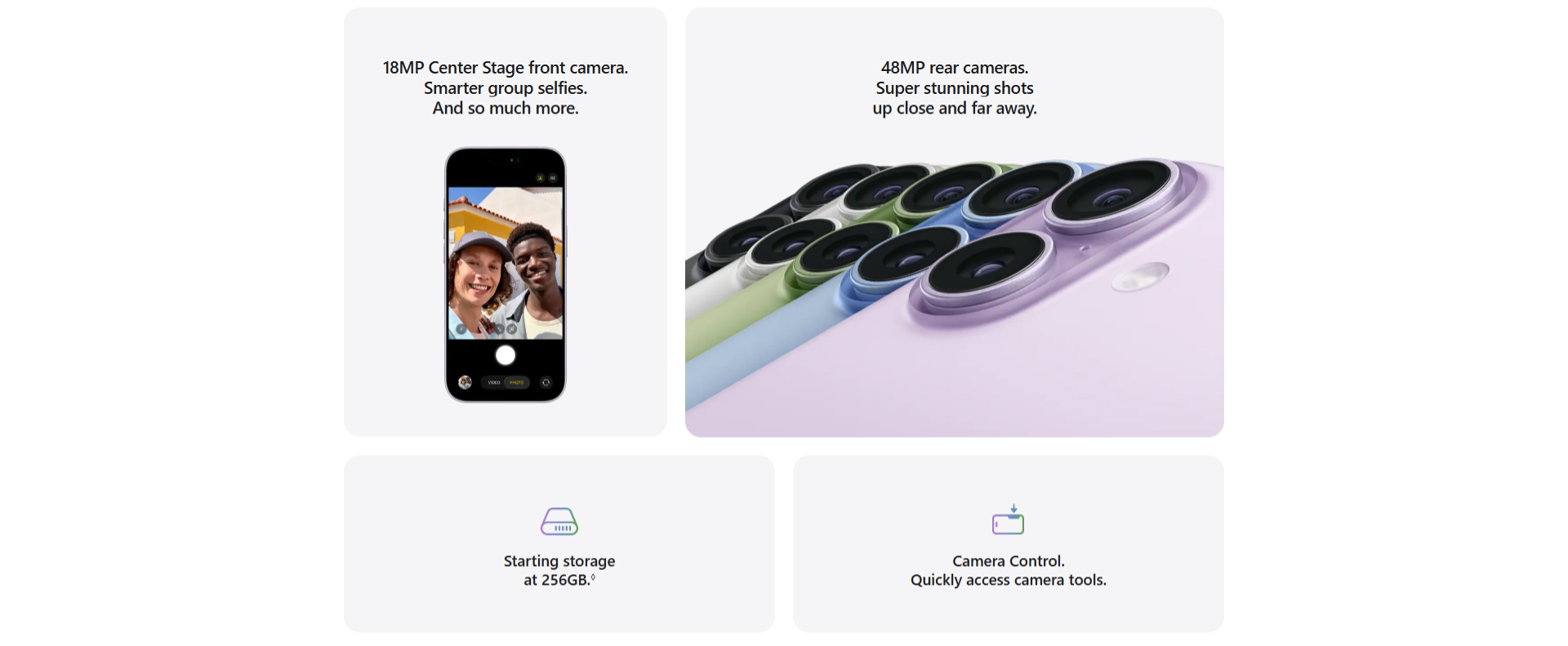Click the yellow Center Stage icon on phone
The width and height of the screenshot is (1568, 646).
(x=540, y=177)
